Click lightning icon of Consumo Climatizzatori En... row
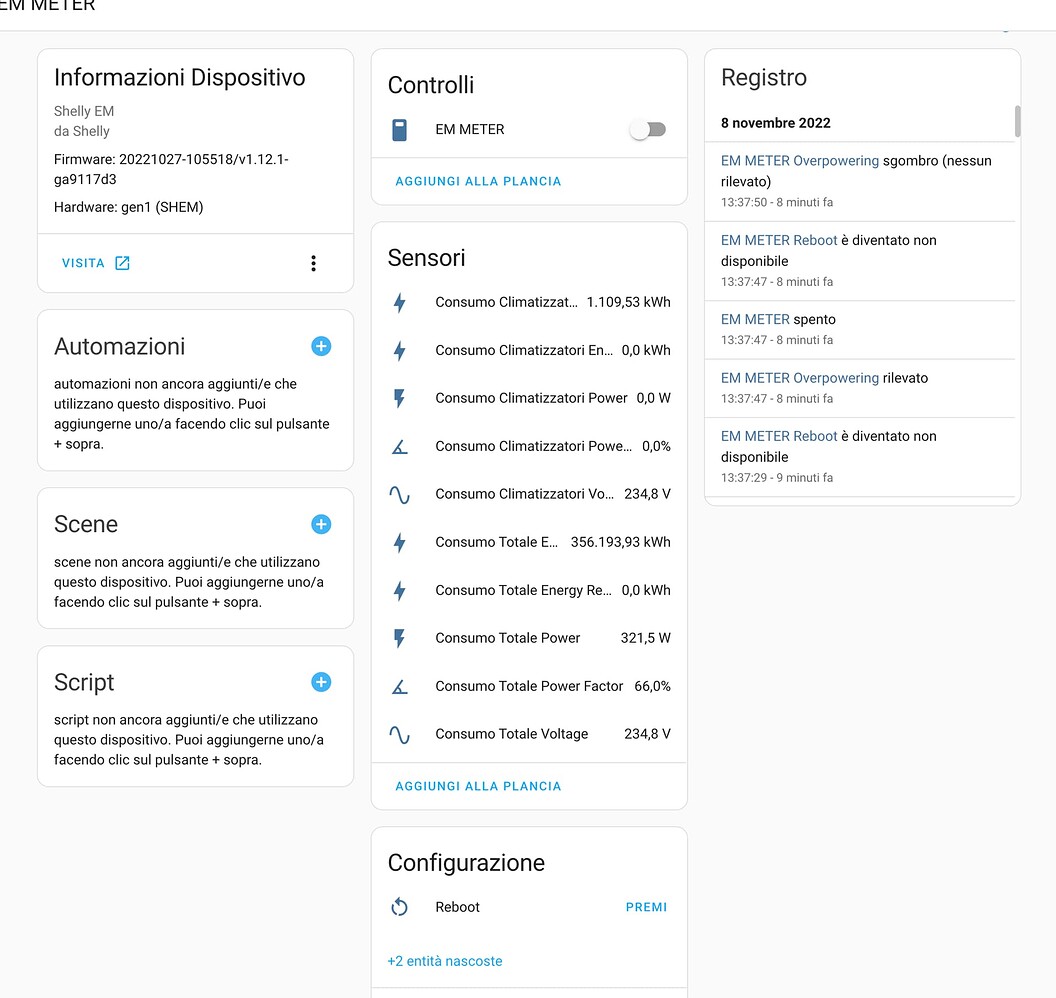Image resolution: width=1056 pixels, height=998 pixels. [x=399, y=350]
